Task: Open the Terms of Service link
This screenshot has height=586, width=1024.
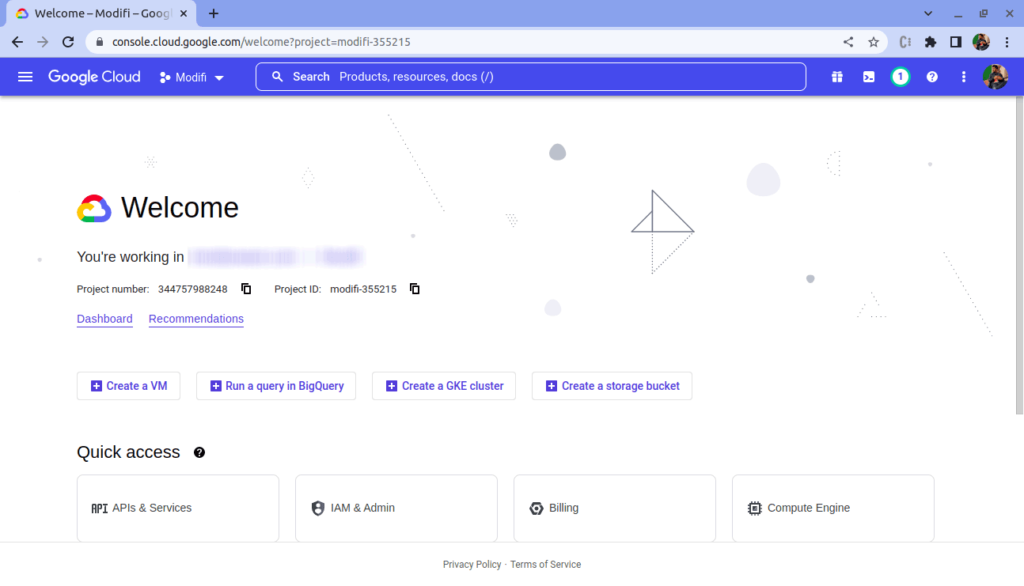Action: (x=545, y=564)
